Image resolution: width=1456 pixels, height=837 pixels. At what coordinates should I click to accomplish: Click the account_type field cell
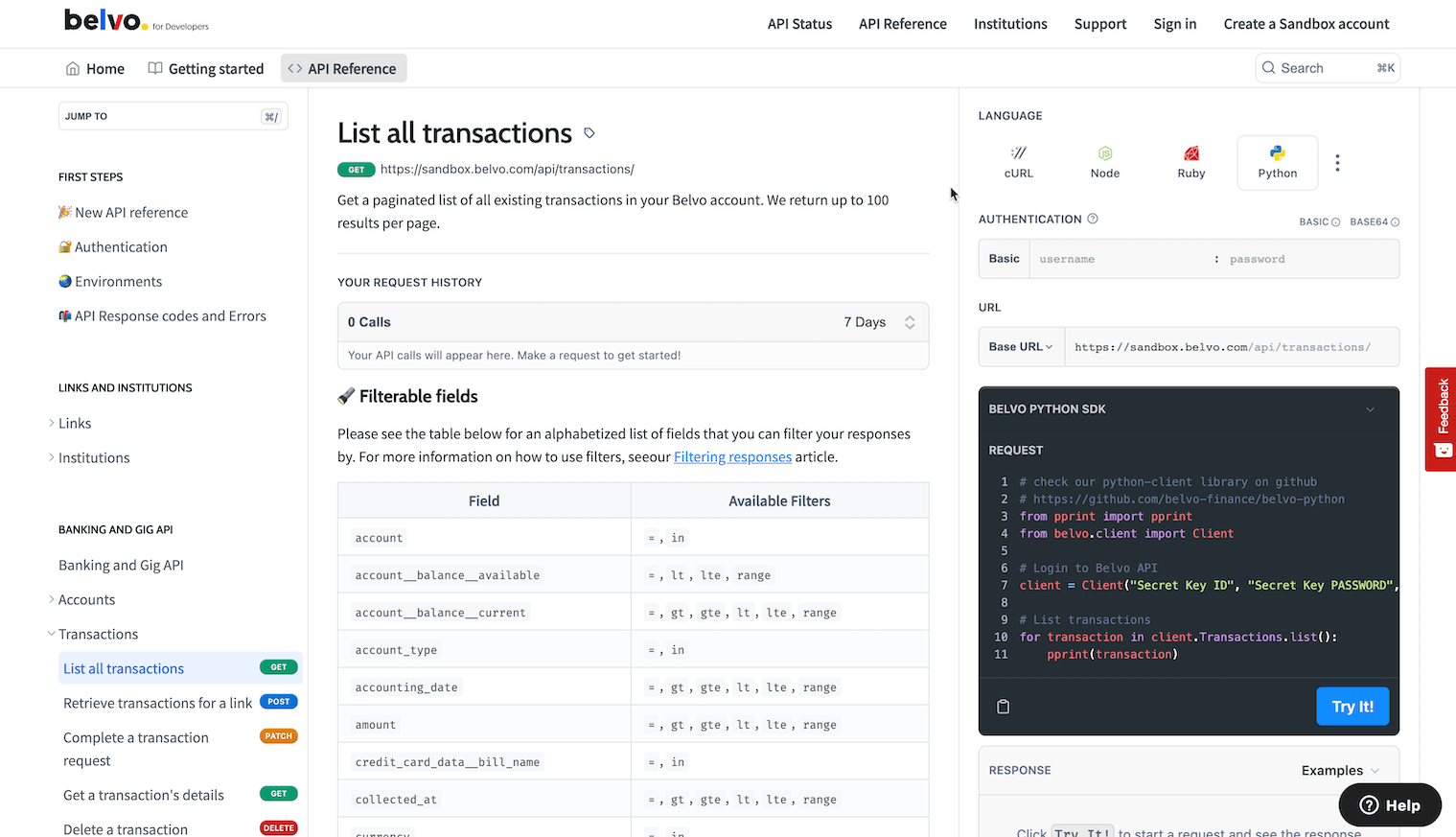point(484,650)
